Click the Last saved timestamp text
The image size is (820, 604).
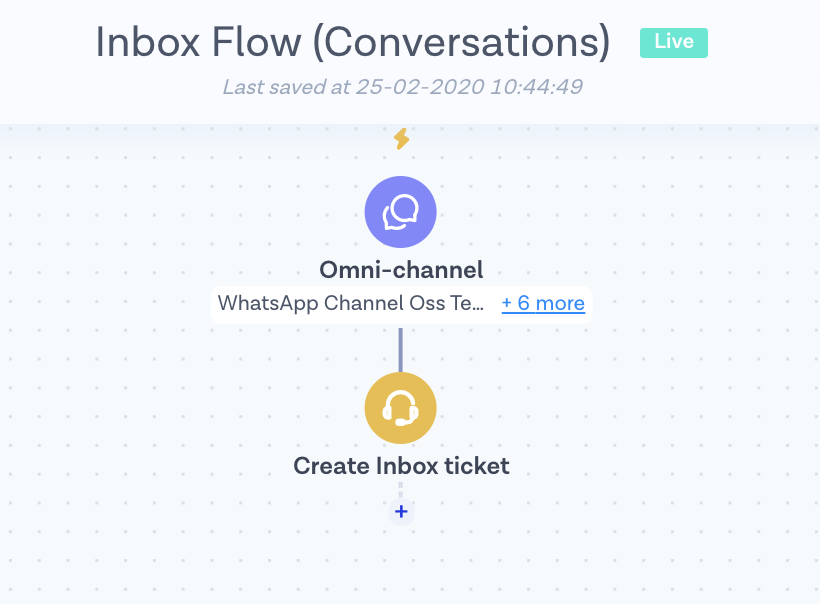coord(402,87)
